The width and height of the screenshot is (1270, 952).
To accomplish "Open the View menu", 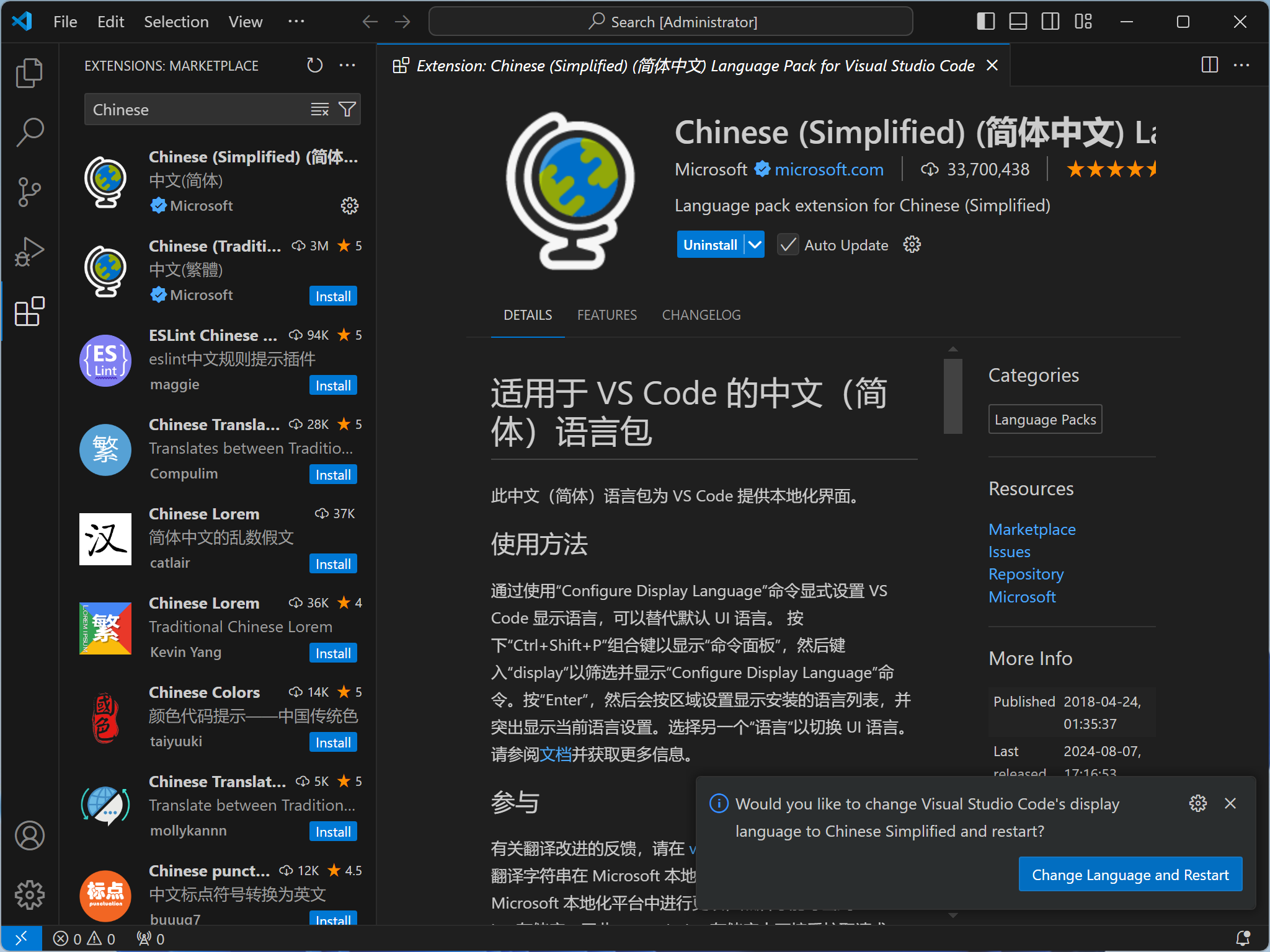I will (x=246, y=22).
